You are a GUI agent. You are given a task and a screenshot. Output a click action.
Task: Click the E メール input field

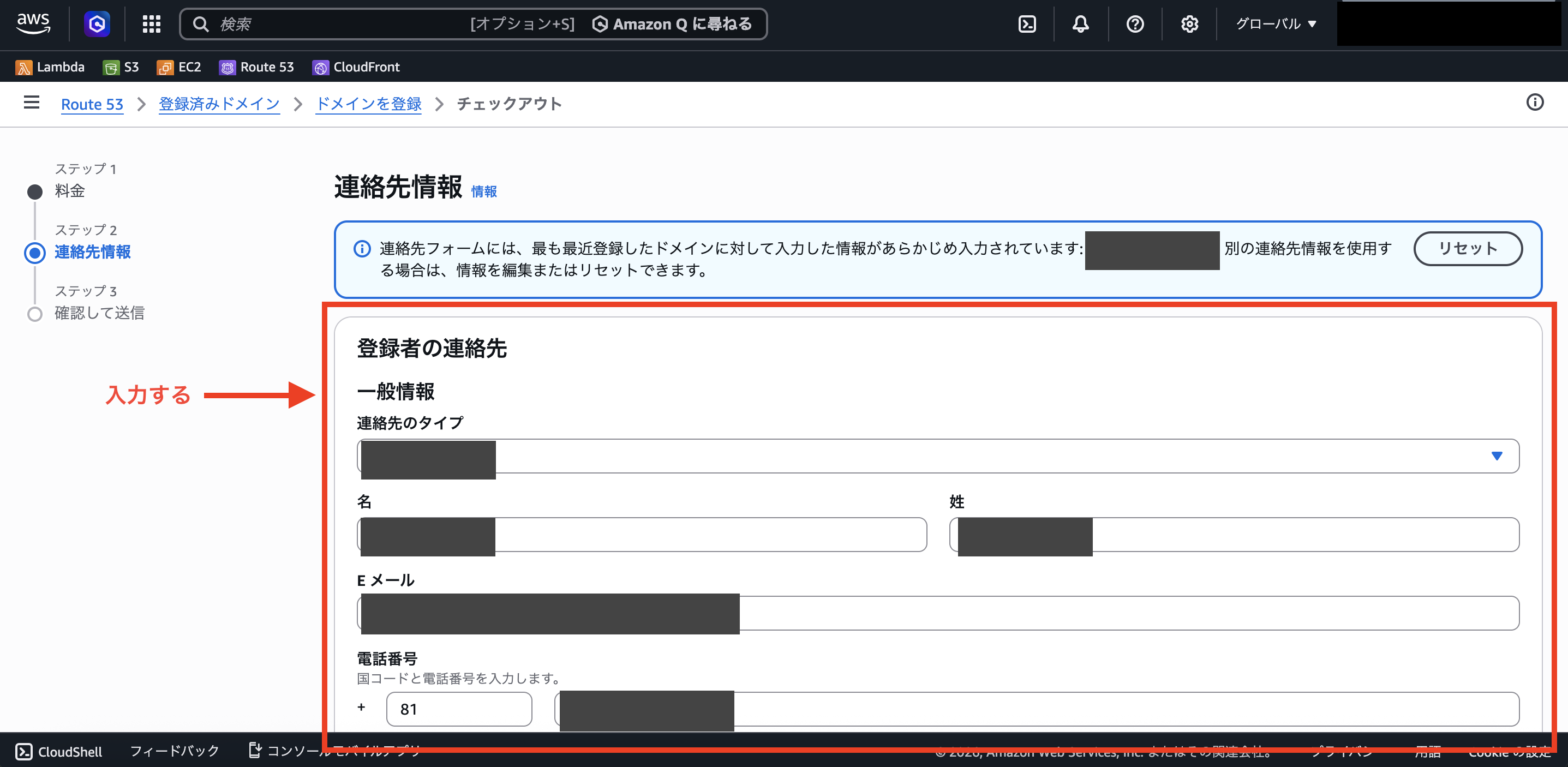click(x=938, y=613)
